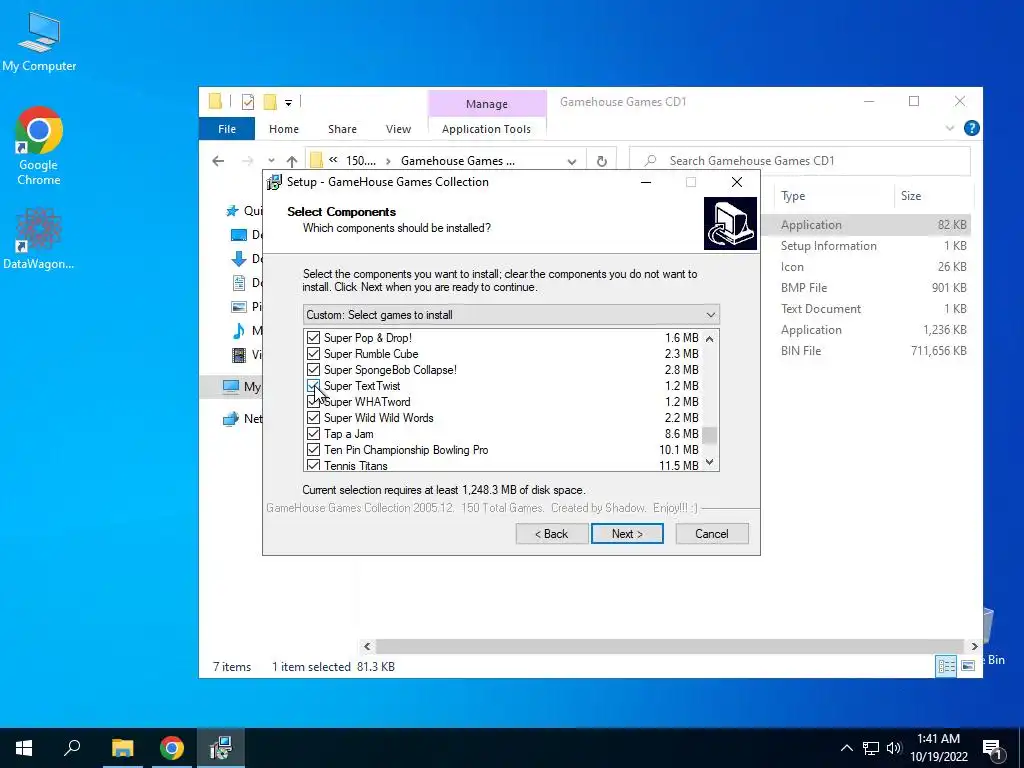This screenshot has height=768, width=1024.
Task: Open network status tray icon
Action: tap(871, 748)
